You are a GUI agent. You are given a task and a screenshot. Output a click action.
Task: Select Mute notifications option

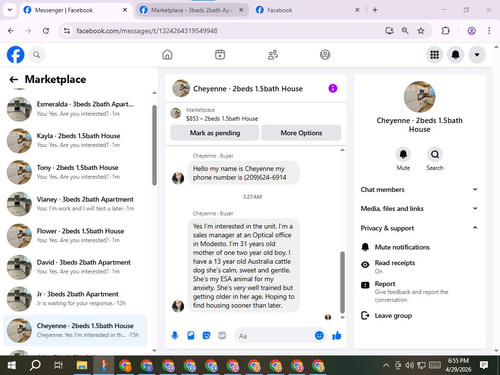[419, 247]
